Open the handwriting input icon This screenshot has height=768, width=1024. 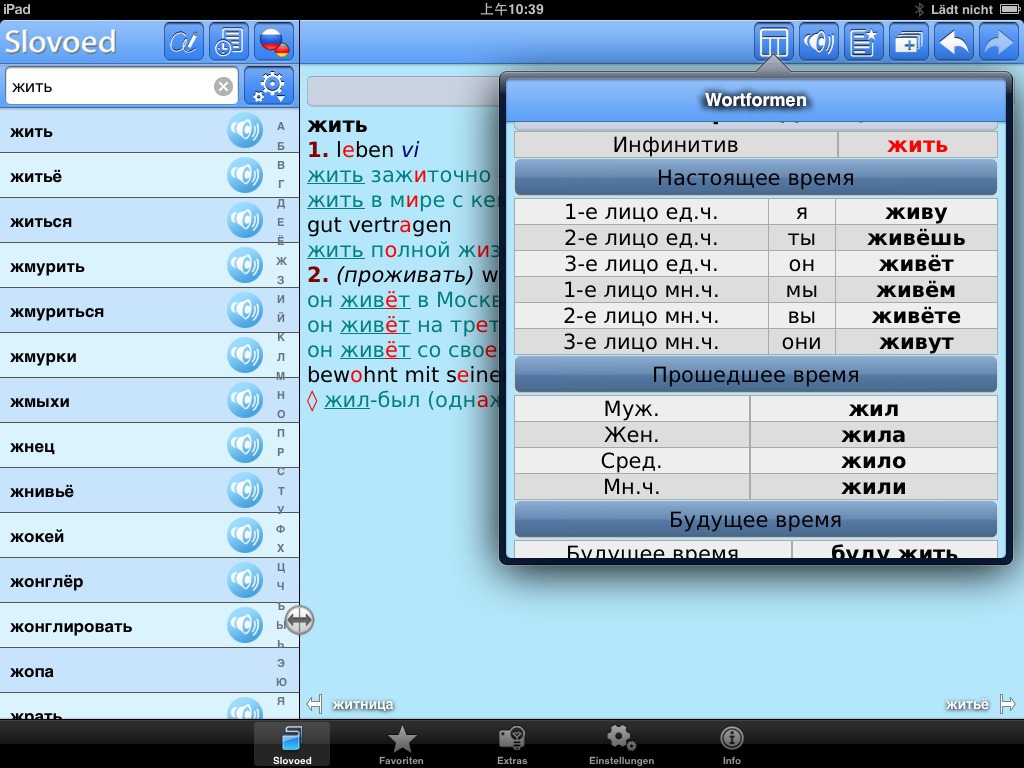(x=184, y=42)
